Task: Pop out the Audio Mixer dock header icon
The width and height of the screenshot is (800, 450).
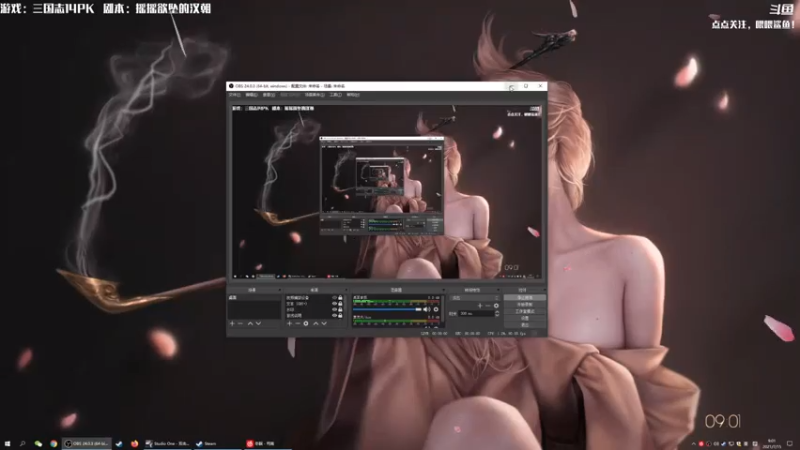Action: 443,290
